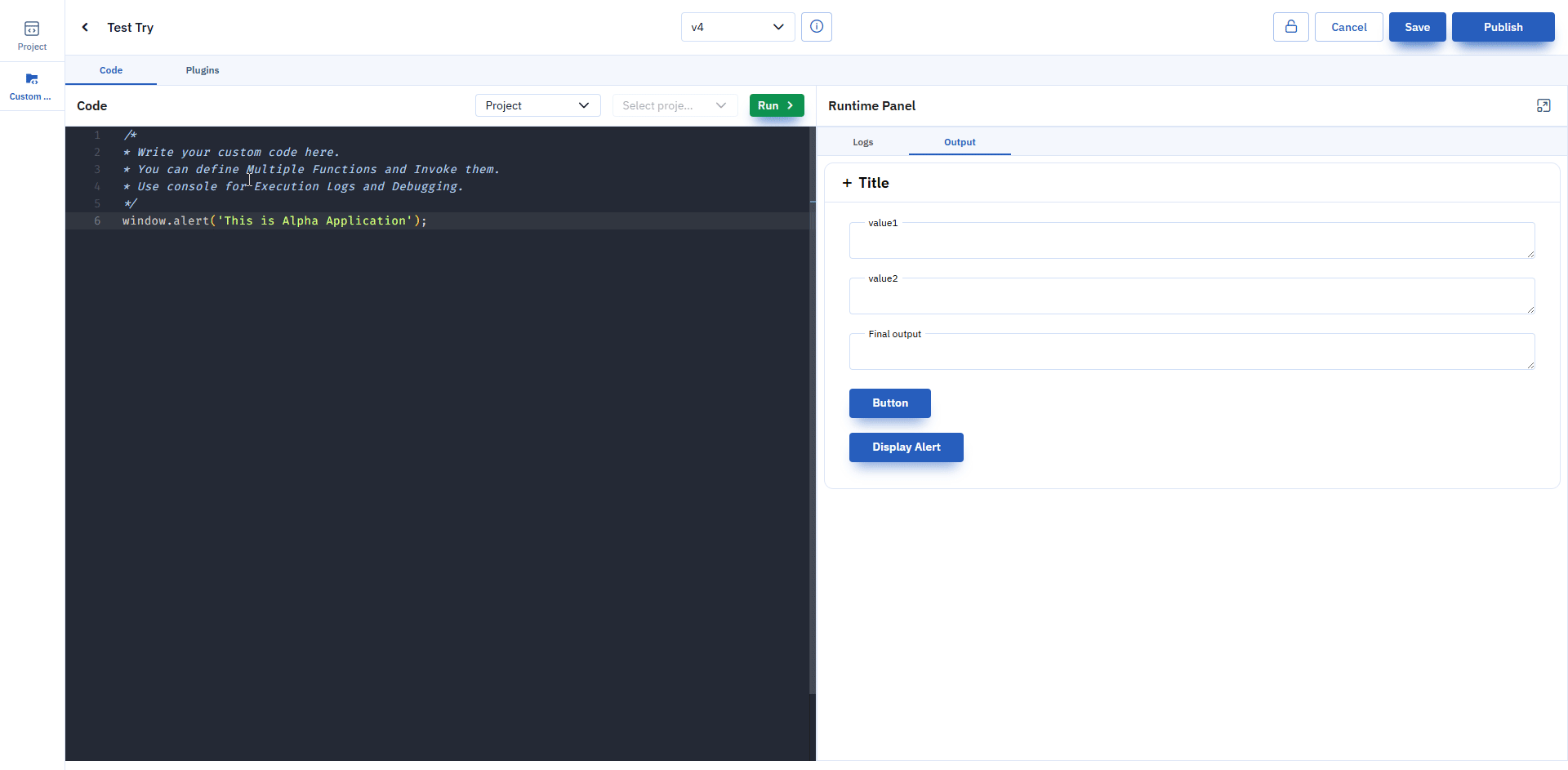
Task: Click the green Run button
Action: 777,105
